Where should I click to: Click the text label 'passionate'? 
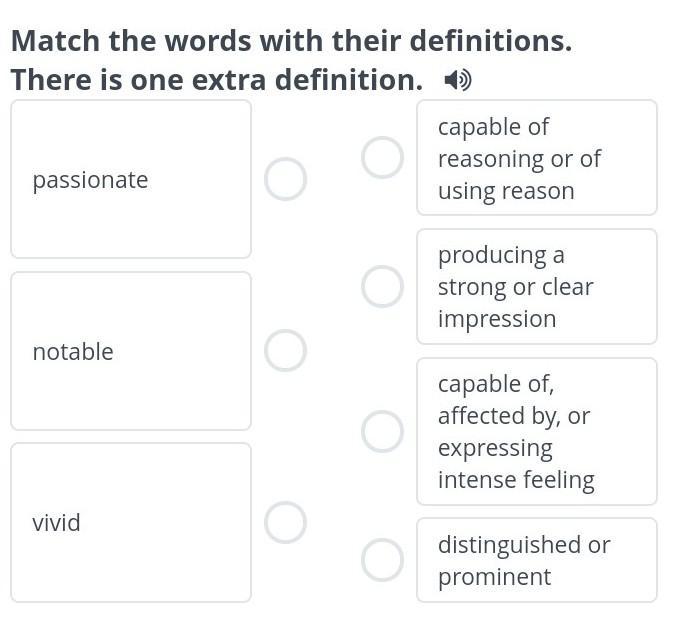[x=90, y=180]
